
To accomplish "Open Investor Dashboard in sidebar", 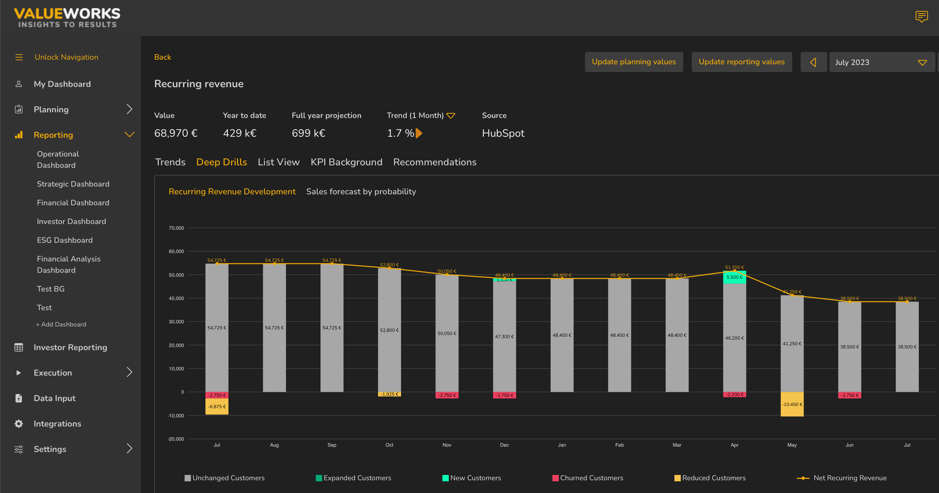I will click(x=71, y=222).
